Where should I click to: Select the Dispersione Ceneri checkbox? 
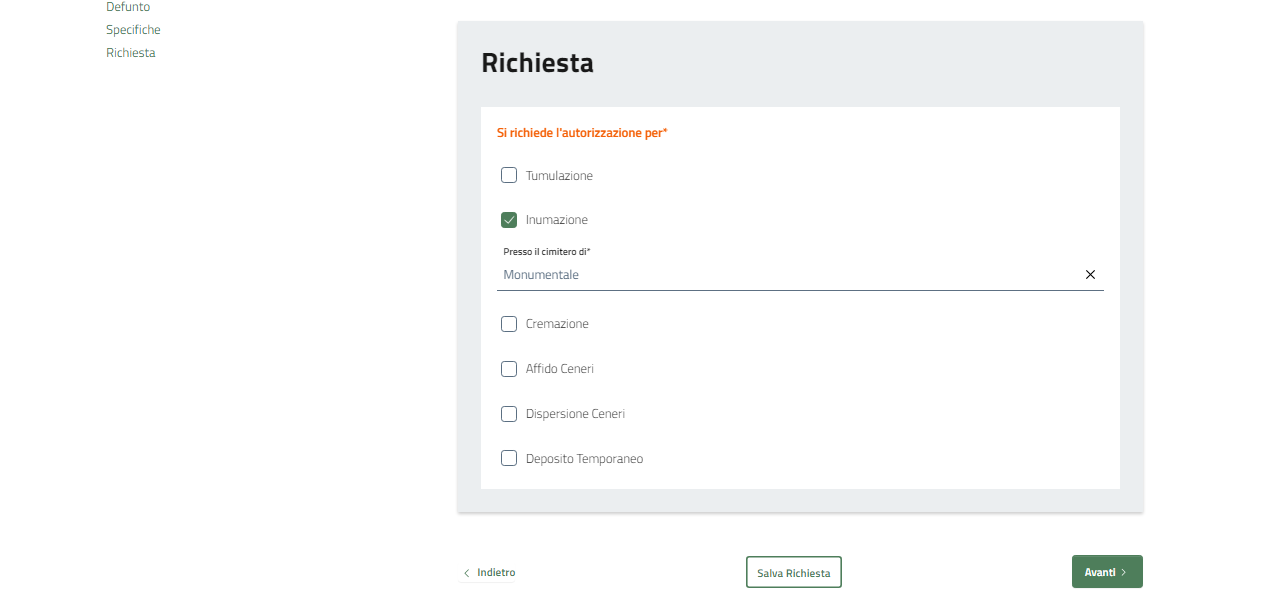(x=509, y=414)
